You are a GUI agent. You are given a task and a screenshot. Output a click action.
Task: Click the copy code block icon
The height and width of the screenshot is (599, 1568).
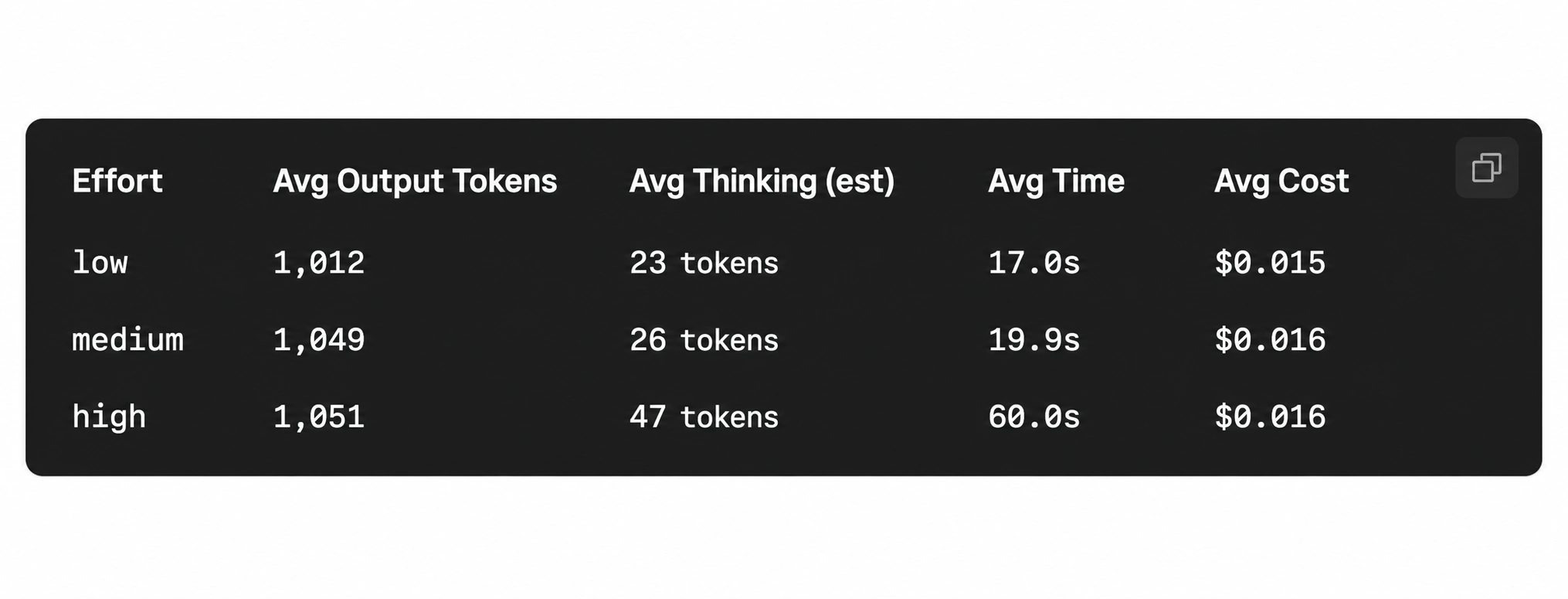(1486, 168)
